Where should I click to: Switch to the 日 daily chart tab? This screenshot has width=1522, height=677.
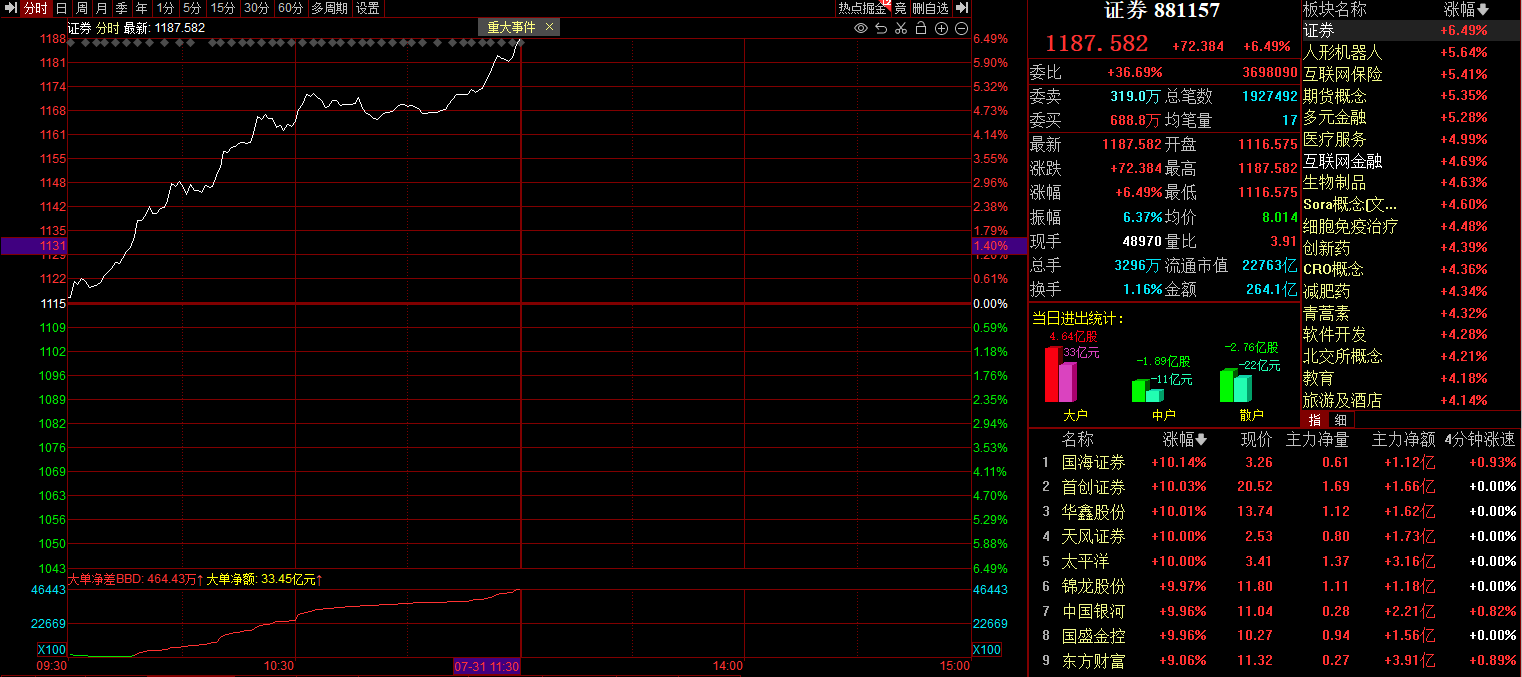(61, 8)
